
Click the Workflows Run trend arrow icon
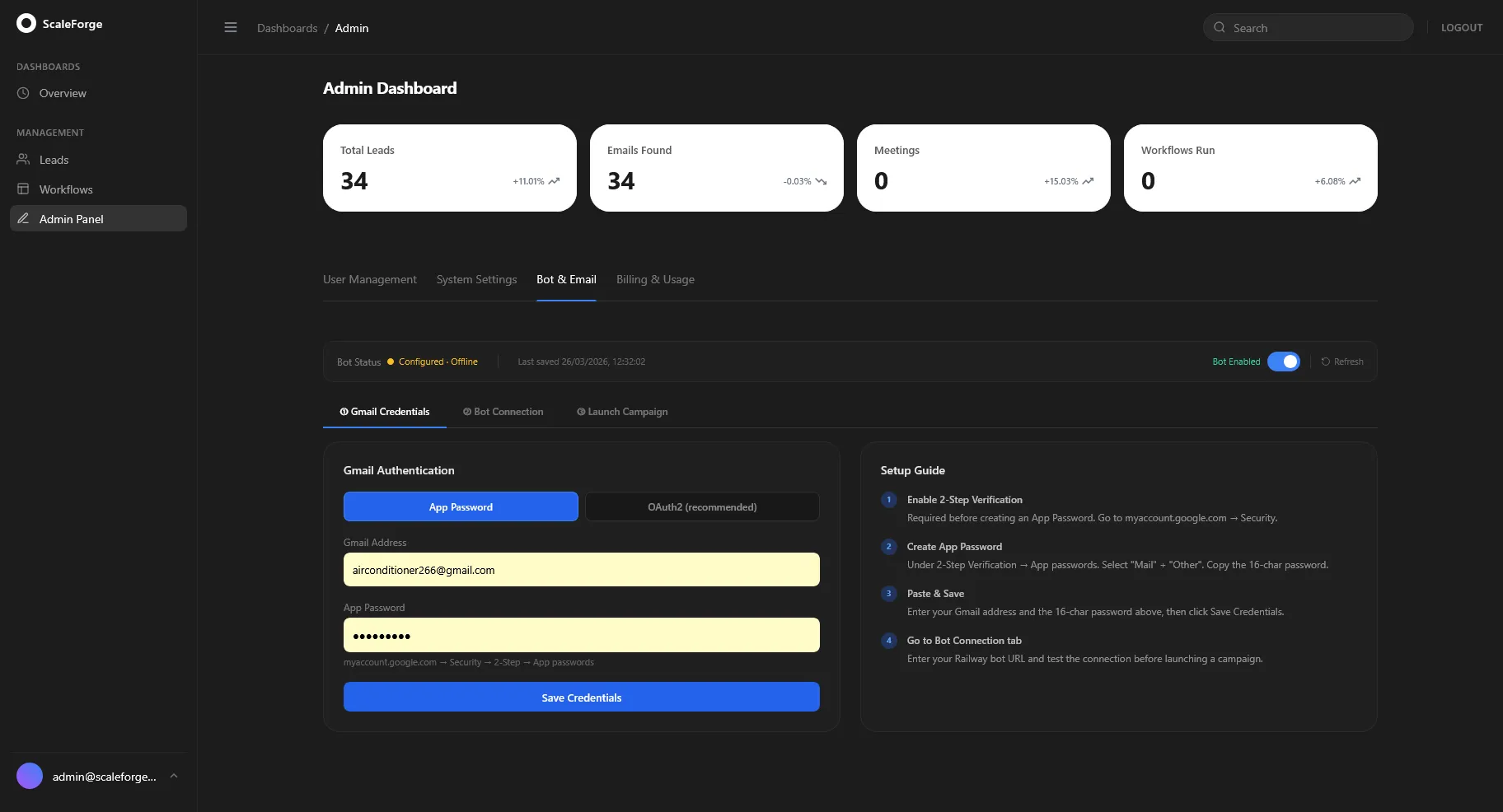pyautogui.click(x=1355, y=181)
